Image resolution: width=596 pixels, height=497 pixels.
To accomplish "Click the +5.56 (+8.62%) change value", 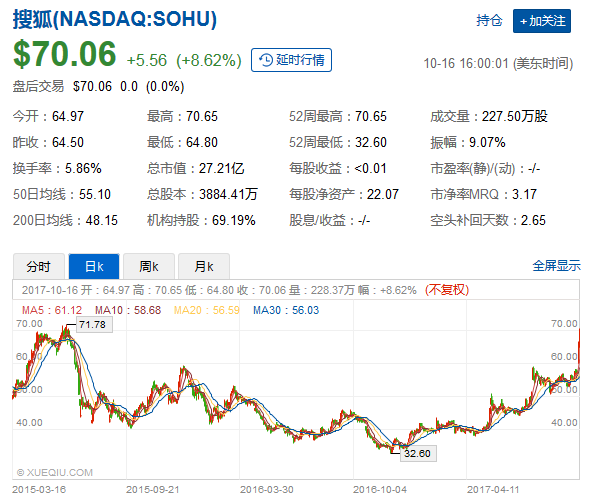I will (x=184, y=60).
